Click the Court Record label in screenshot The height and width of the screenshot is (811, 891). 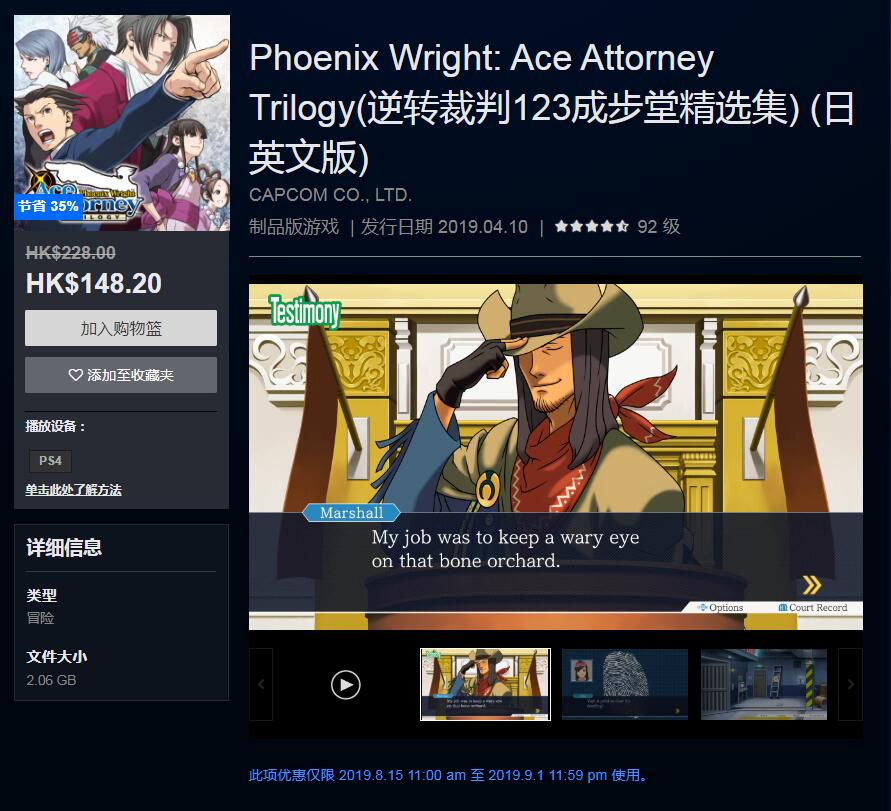pyautogui.click(x=813, y=608)
